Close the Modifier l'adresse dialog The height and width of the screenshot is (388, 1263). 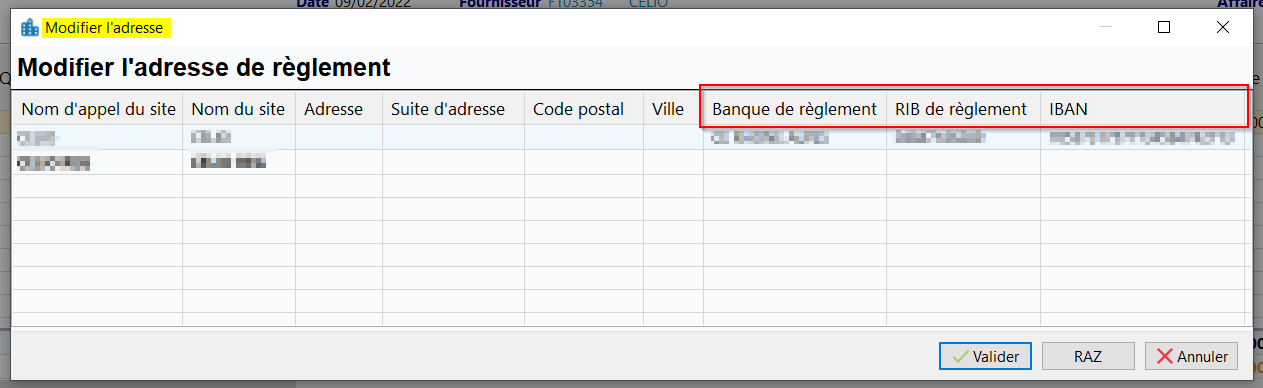click(x=1223, y=28)
